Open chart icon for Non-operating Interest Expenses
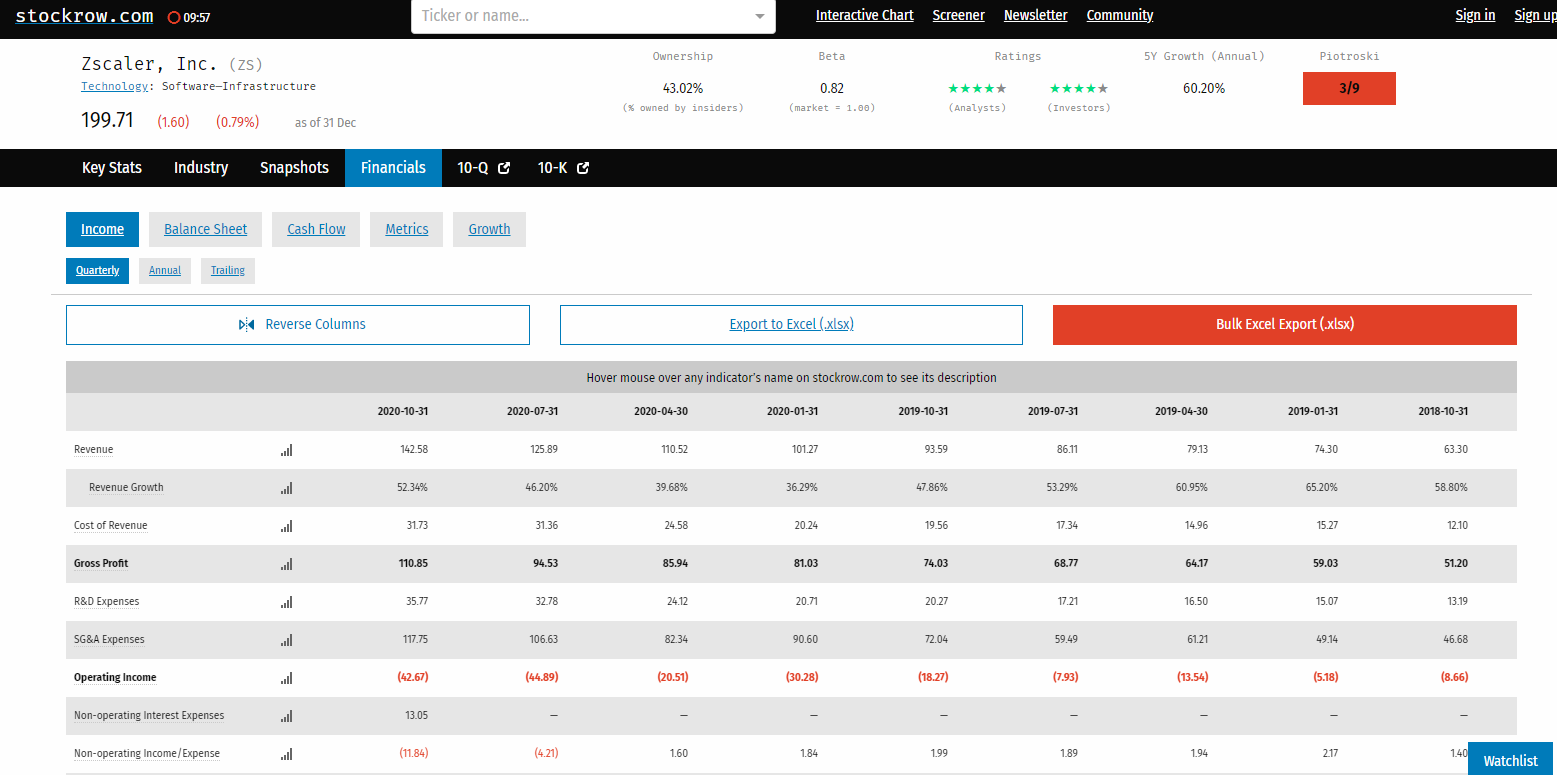Viewport: 1557px width, 775px height. (x=287, y=716)
